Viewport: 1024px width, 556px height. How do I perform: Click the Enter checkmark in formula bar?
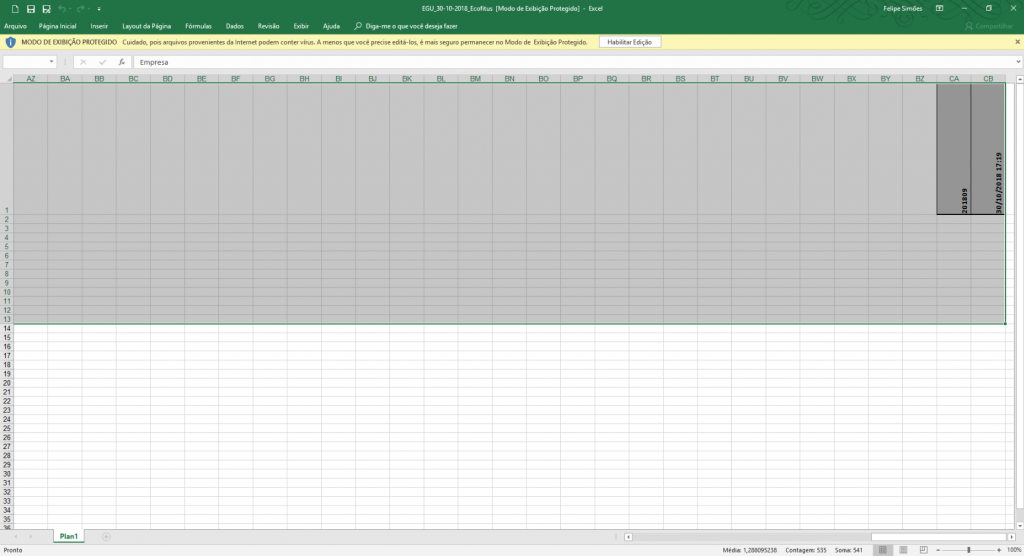103,62
